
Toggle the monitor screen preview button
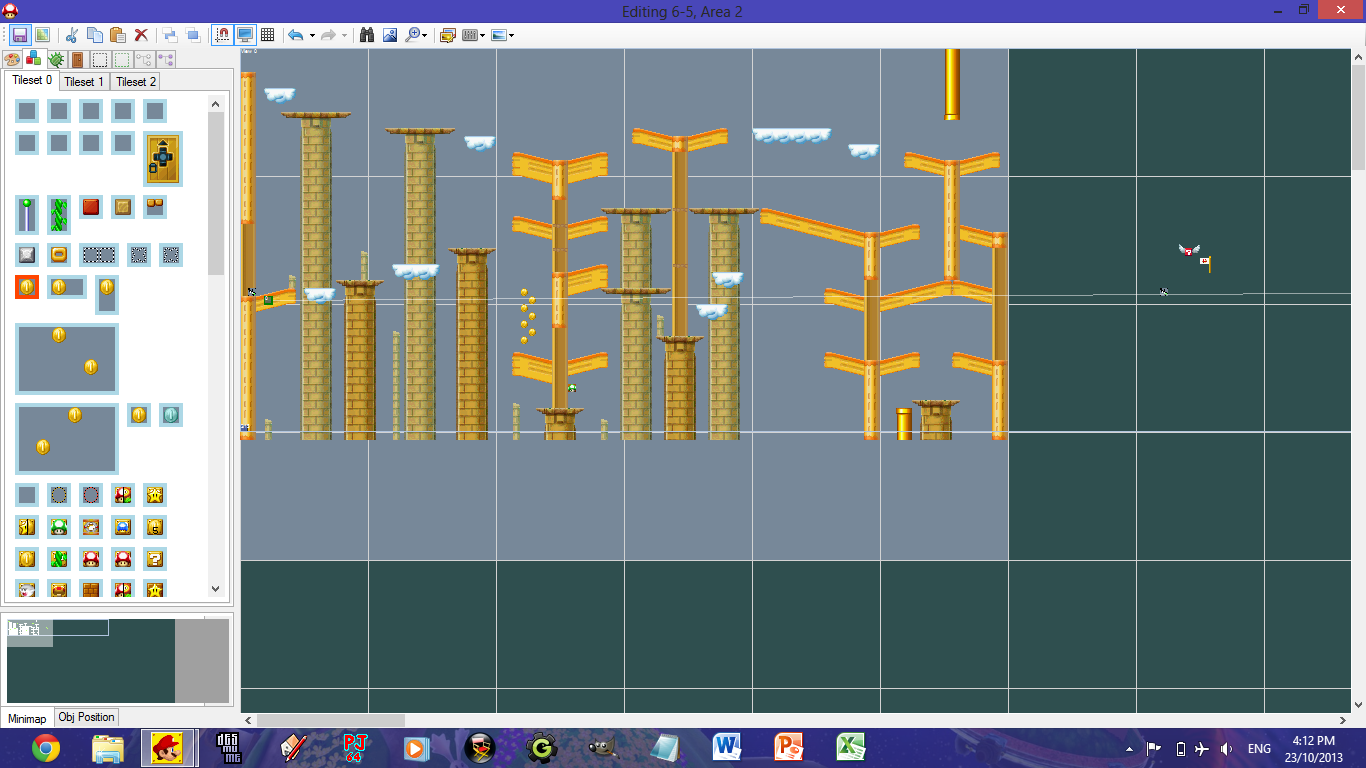point(244,35)
